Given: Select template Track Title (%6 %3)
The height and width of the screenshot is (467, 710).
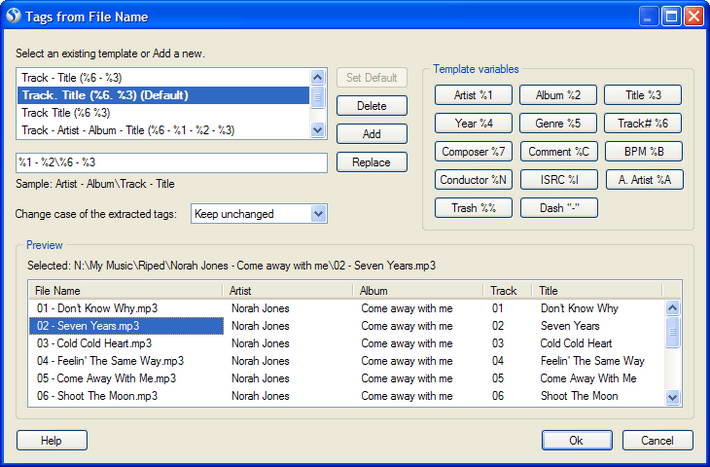Looking at the screenshot, I should (163, 113).
